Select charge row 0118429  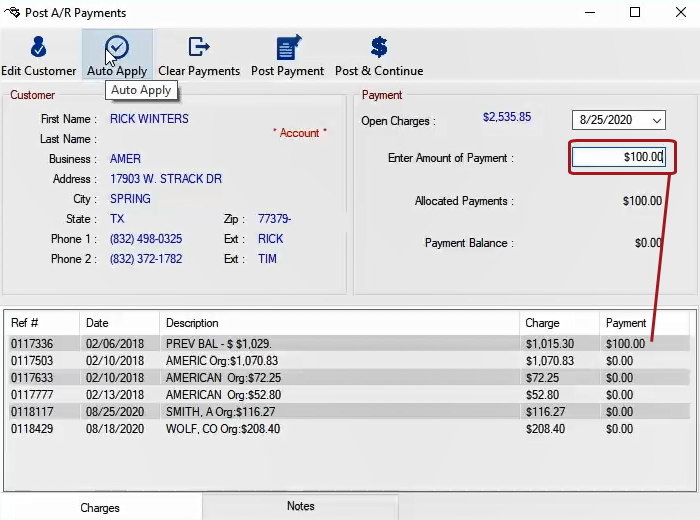[x=348, y=428]
